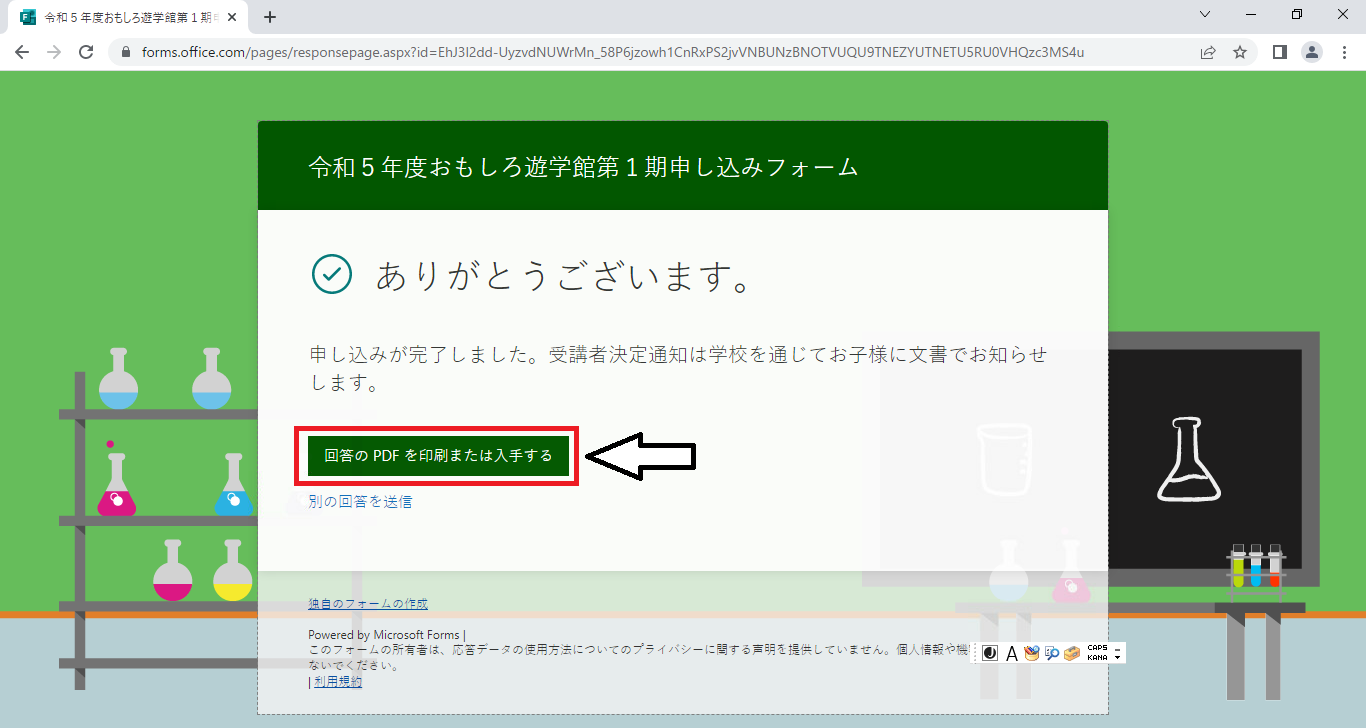Screen dimensions: 1366x728
Task: Open language bar options dropdown arrow
Action: pyautogui.click(x=1117, y=658)
